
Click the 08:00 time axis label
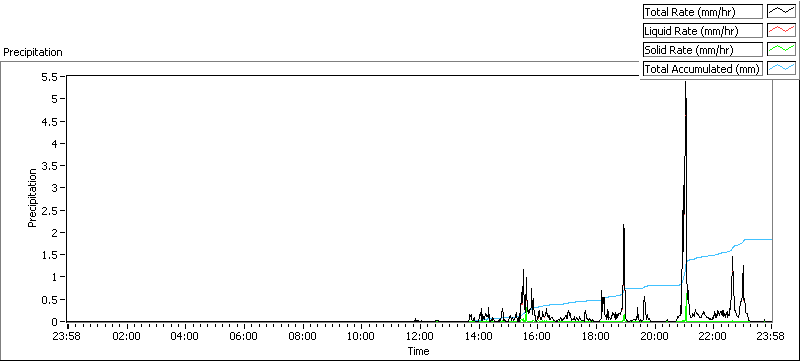point(302,336)
